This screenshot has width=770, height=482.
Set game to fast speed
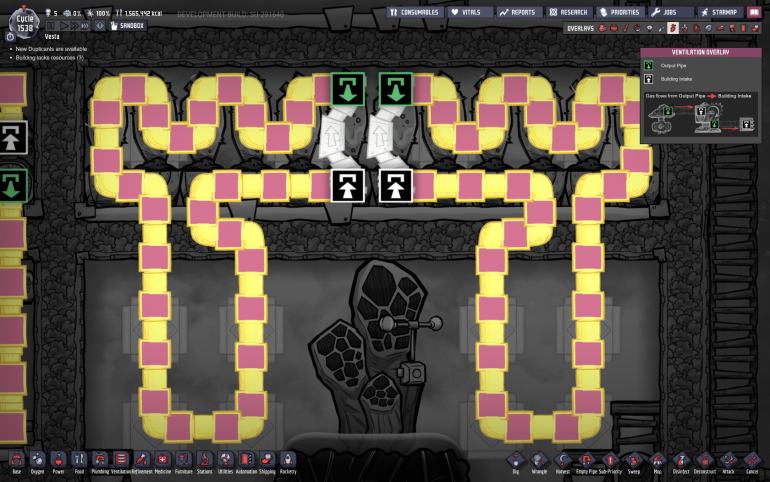pos(74,26)
